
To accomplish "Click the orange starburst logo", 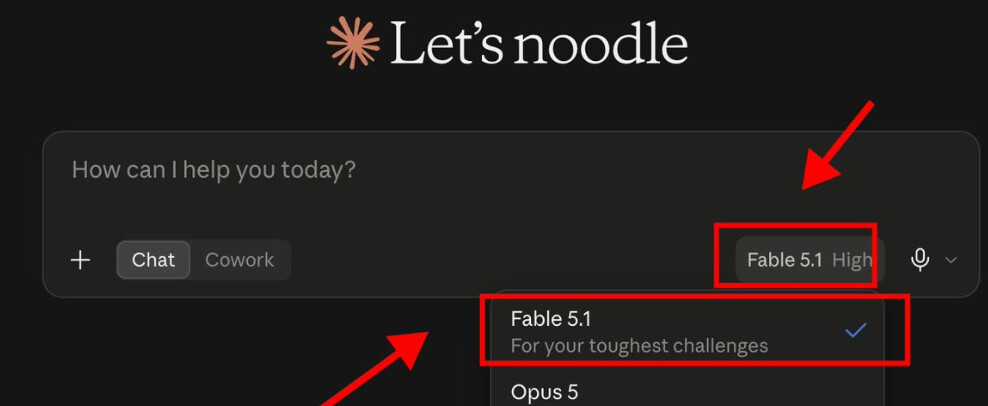I will click(353, 43).
